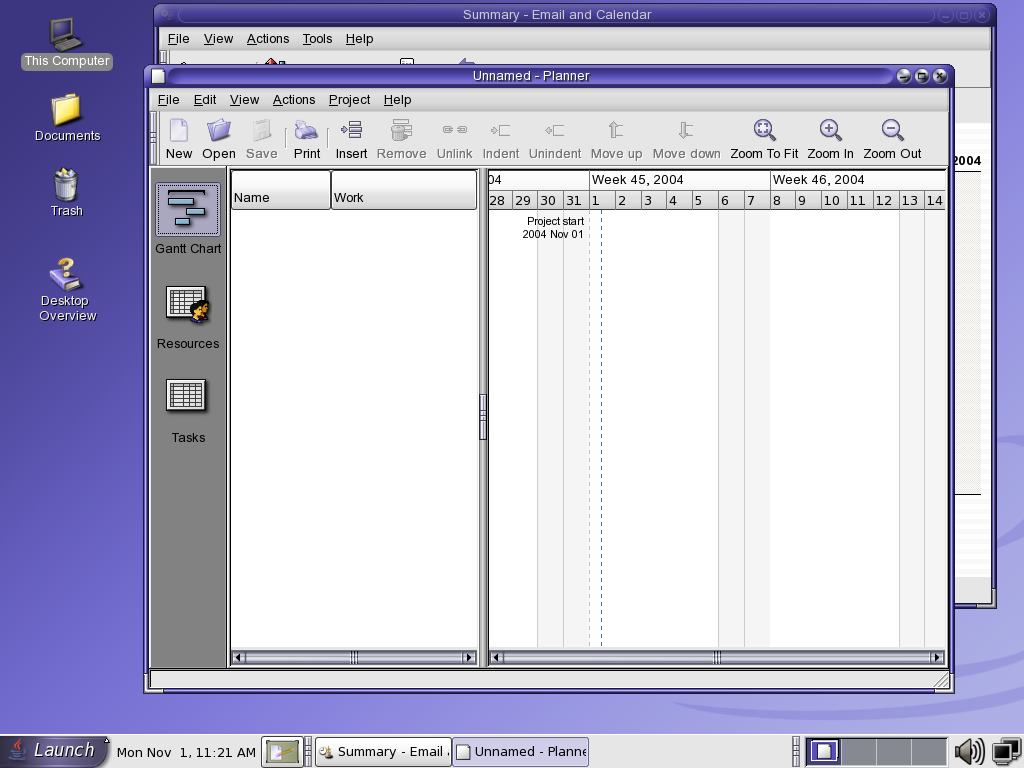Switch to the Resources view icon
The height and width of the screenshot is (768, 1024).
click(187, 304)
